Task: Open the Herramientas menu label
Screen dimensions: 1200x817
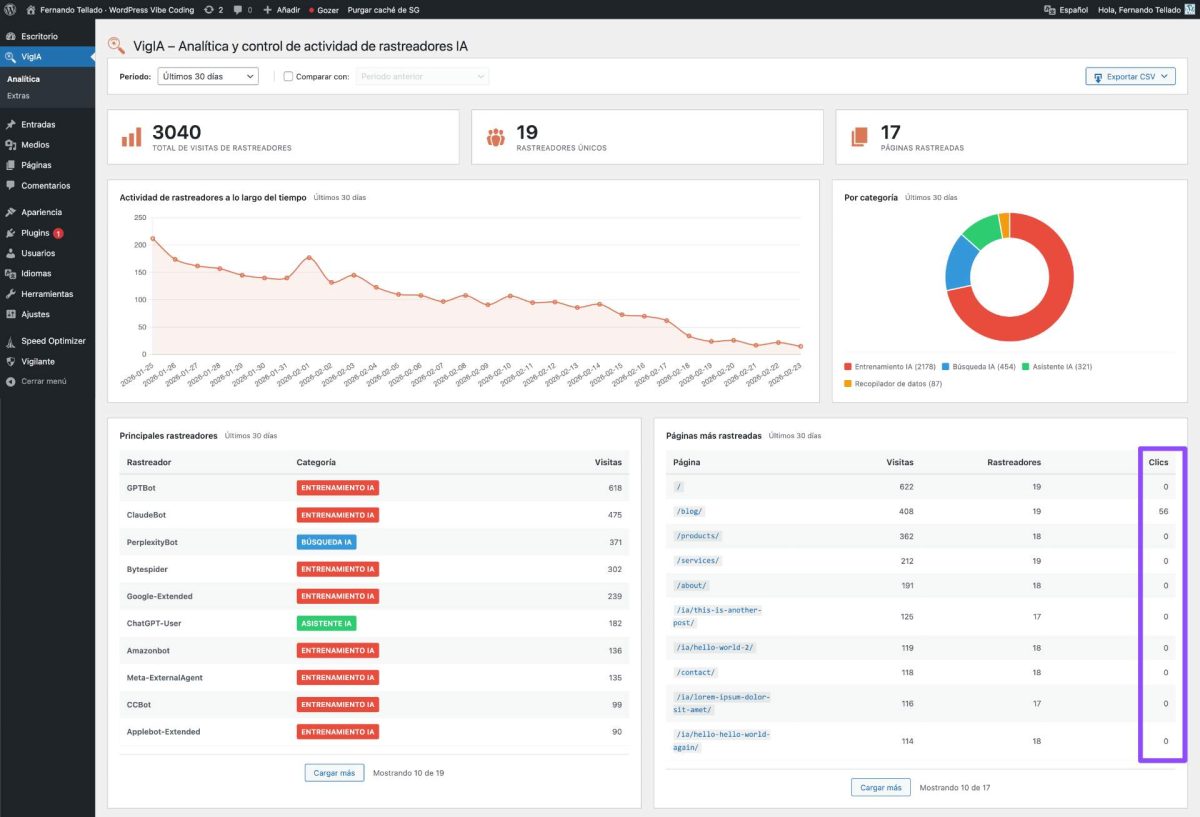Action: tap(47, 294)
